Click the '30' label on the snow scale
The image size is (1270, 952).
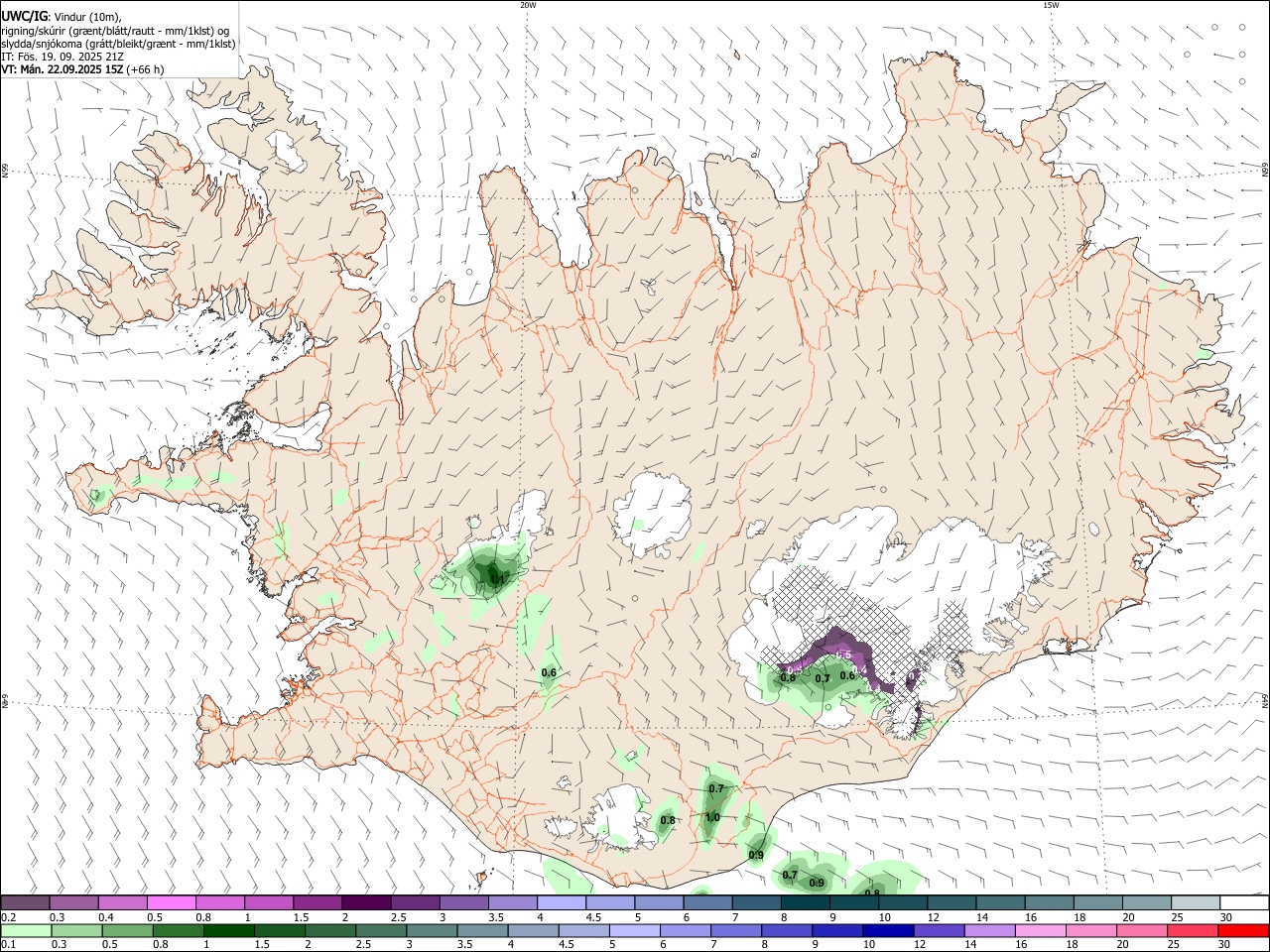click(x=1226, y=917)
